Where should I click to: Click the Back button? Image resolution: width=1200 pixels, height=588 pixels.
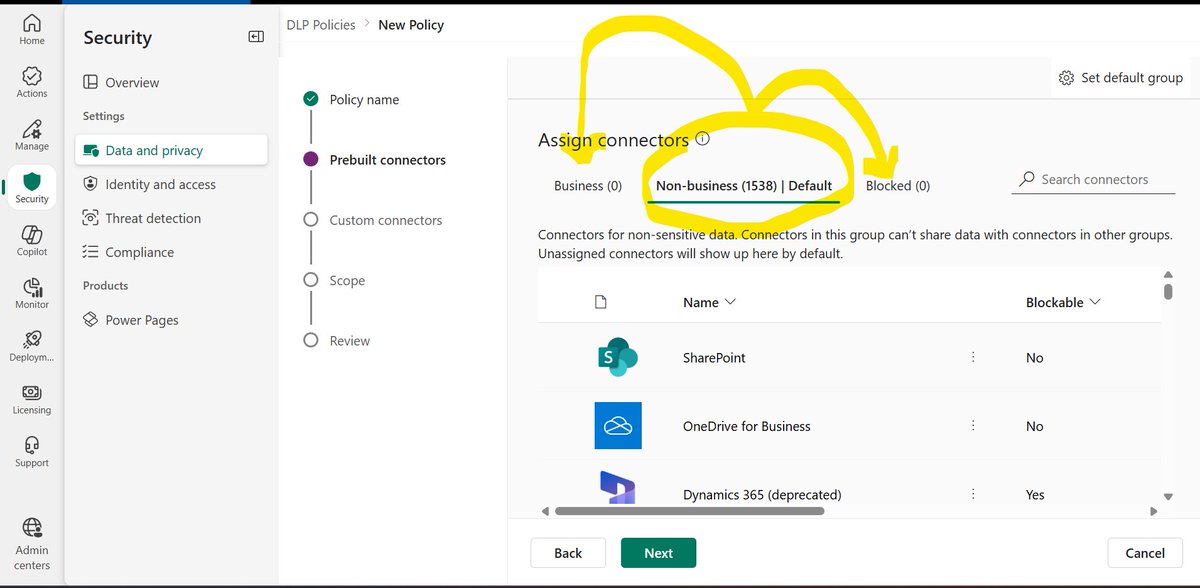click(568, 553)
